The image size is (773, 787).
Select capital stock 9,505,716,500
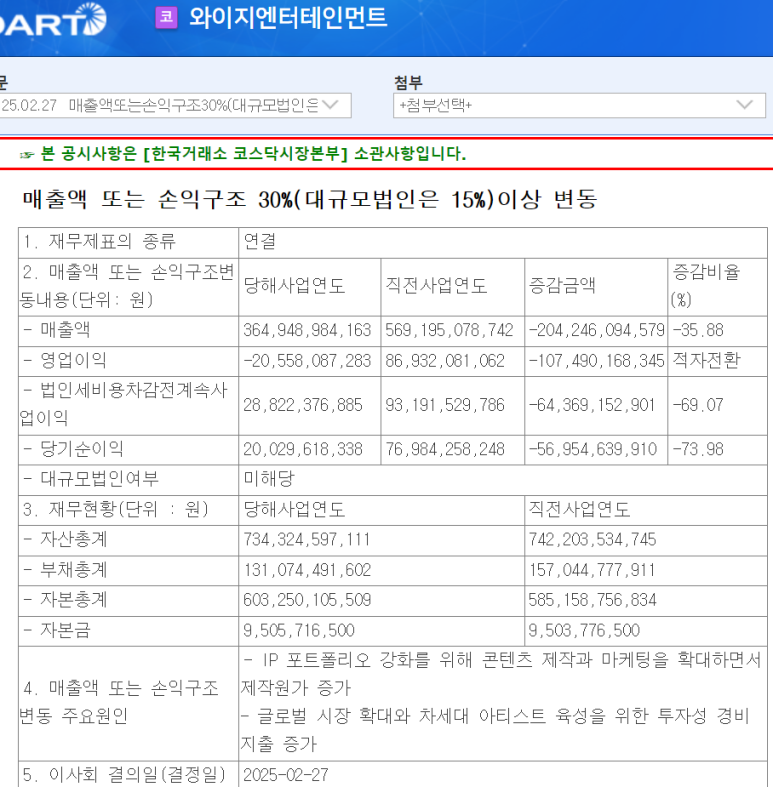[x=299, y=630]
